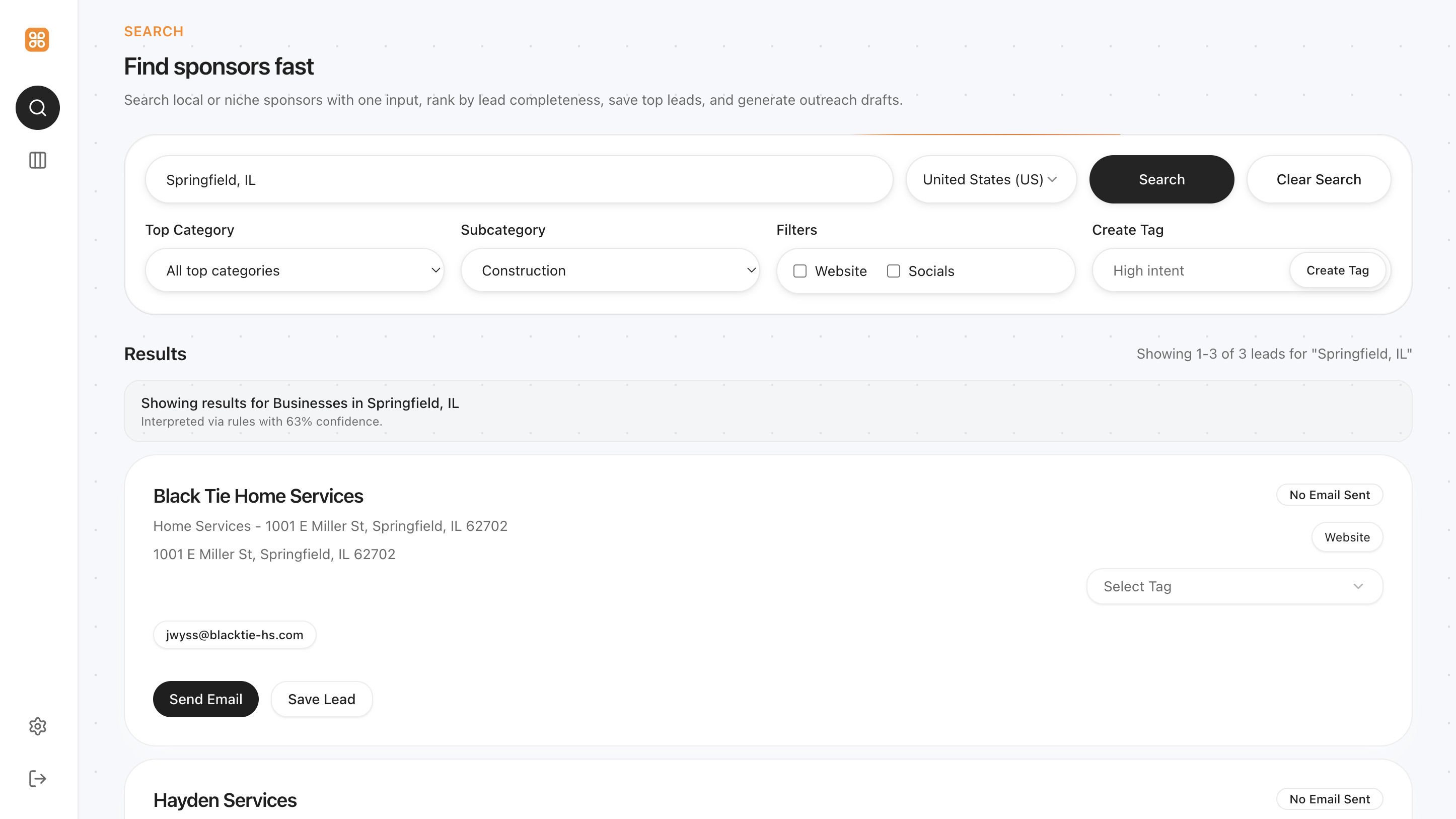Click the High intent tag input field

pyautogui.click(x=1187, y=270)
